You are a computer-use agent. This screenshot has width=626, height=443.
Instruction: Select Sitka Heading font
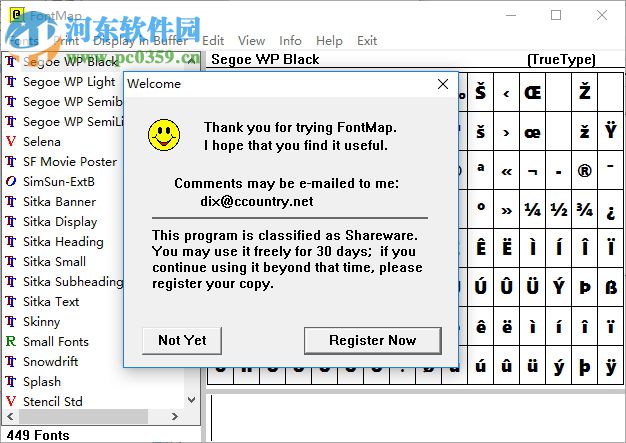point(63,241)
